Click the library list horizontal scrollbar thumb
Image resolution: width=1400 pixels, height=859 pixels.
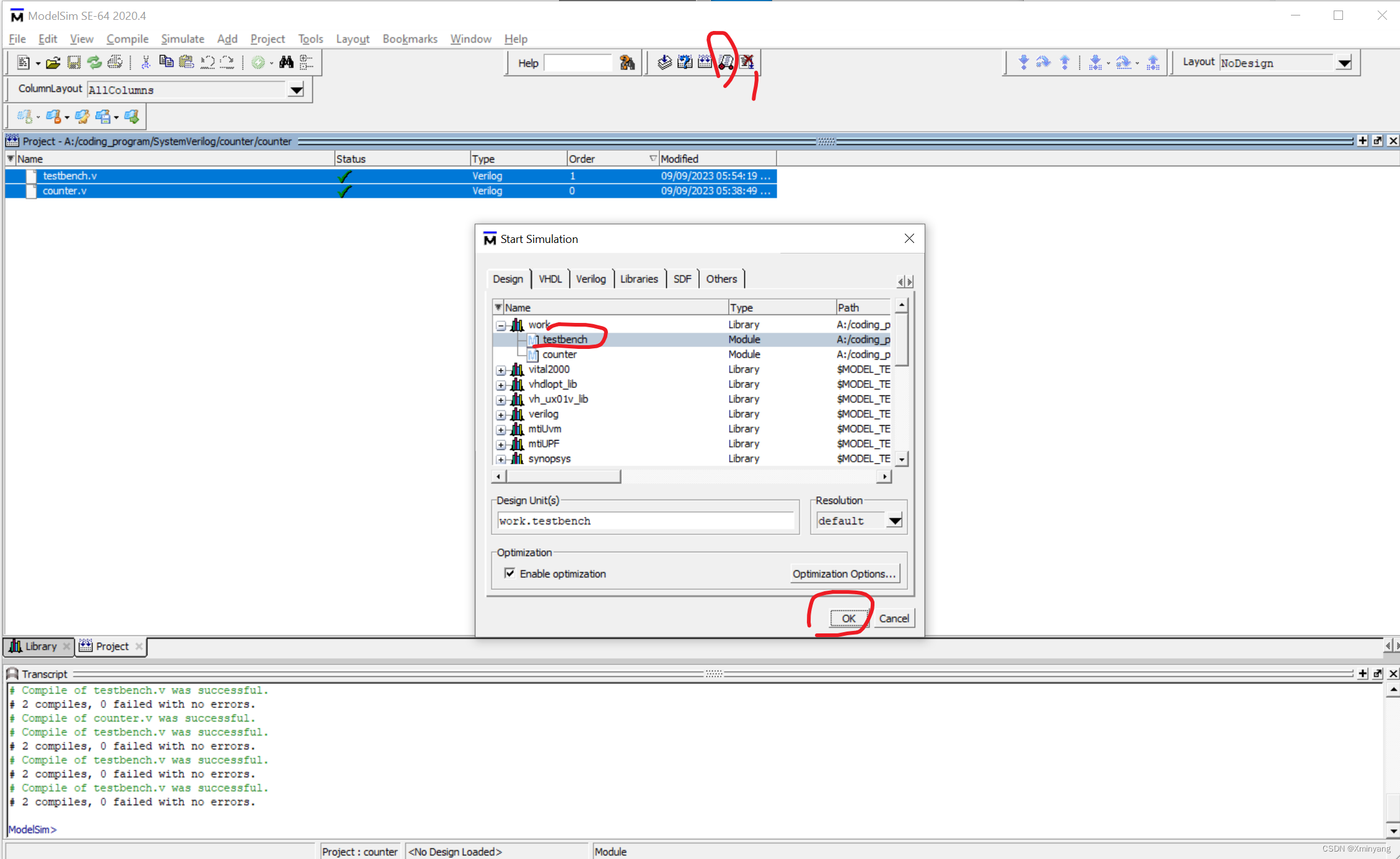click(x=563, y=476)
